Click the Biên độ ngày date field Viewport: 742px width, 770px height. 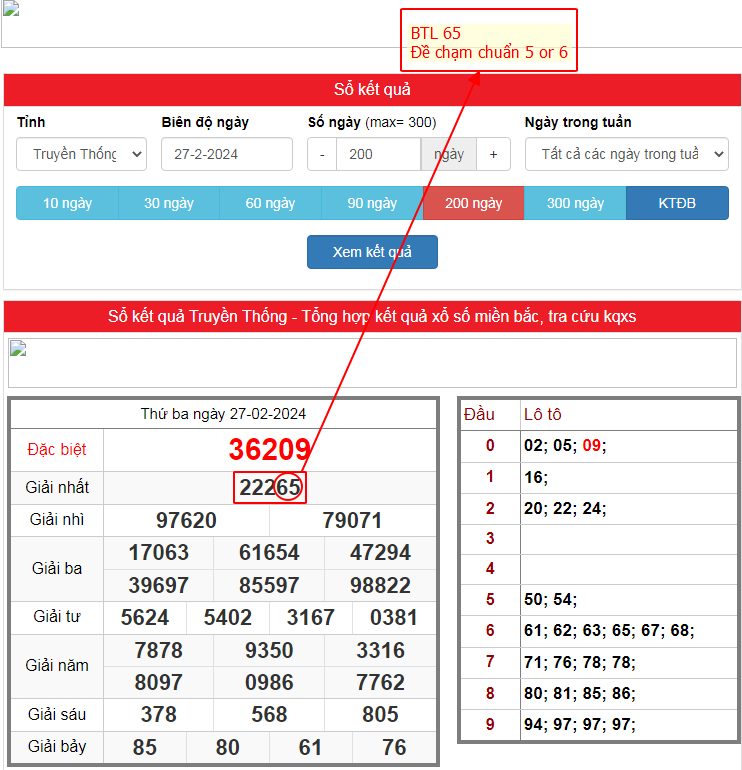[227, 154]
